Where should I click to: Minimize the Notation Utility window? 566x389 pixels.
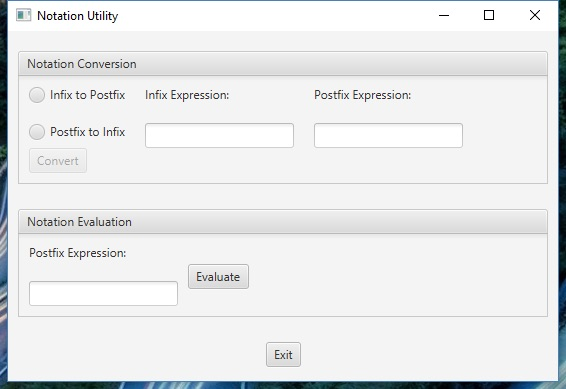[444, 16]
